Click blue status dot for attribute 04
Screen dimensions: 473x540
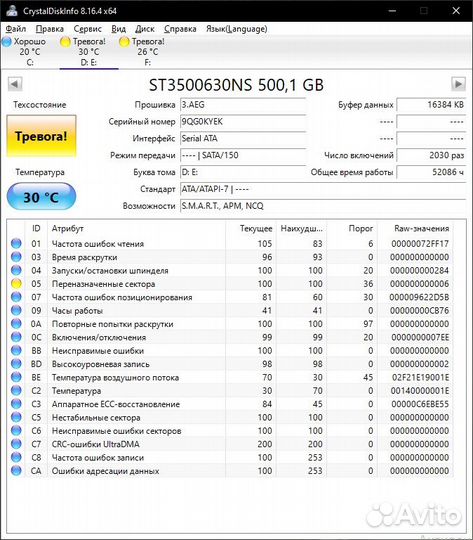16,270
